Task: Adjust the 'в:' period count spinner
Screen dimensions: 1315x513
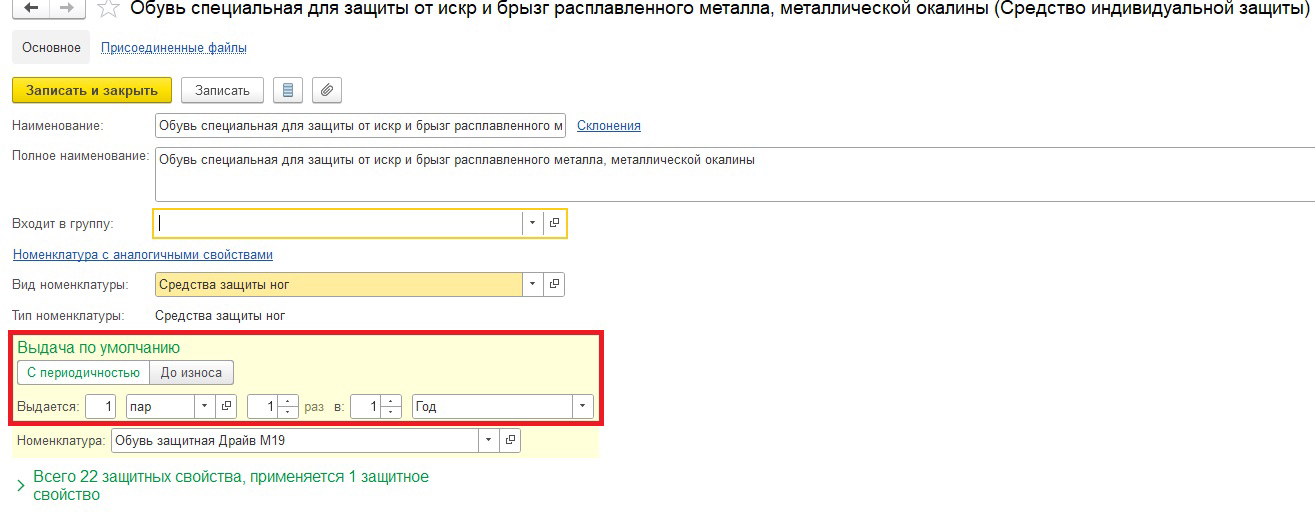Action: 393,407
